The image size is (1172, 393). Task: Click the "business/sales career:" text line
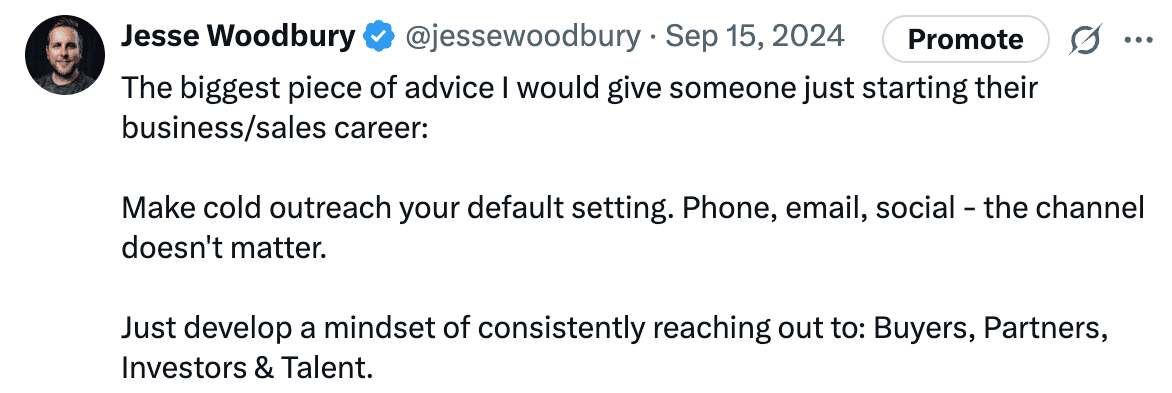point(274,129)
